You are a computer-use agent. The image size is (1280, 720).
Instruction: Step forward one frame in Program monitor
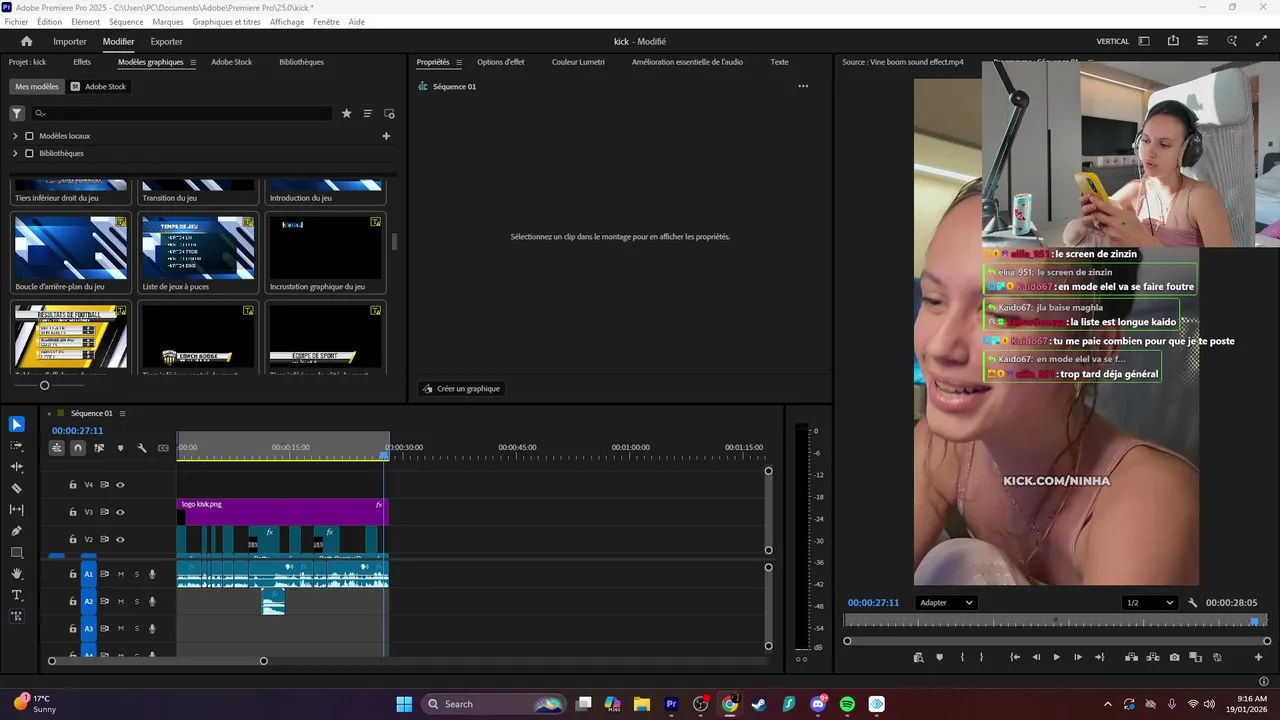pyautogui.click(x=1077, y=657)
